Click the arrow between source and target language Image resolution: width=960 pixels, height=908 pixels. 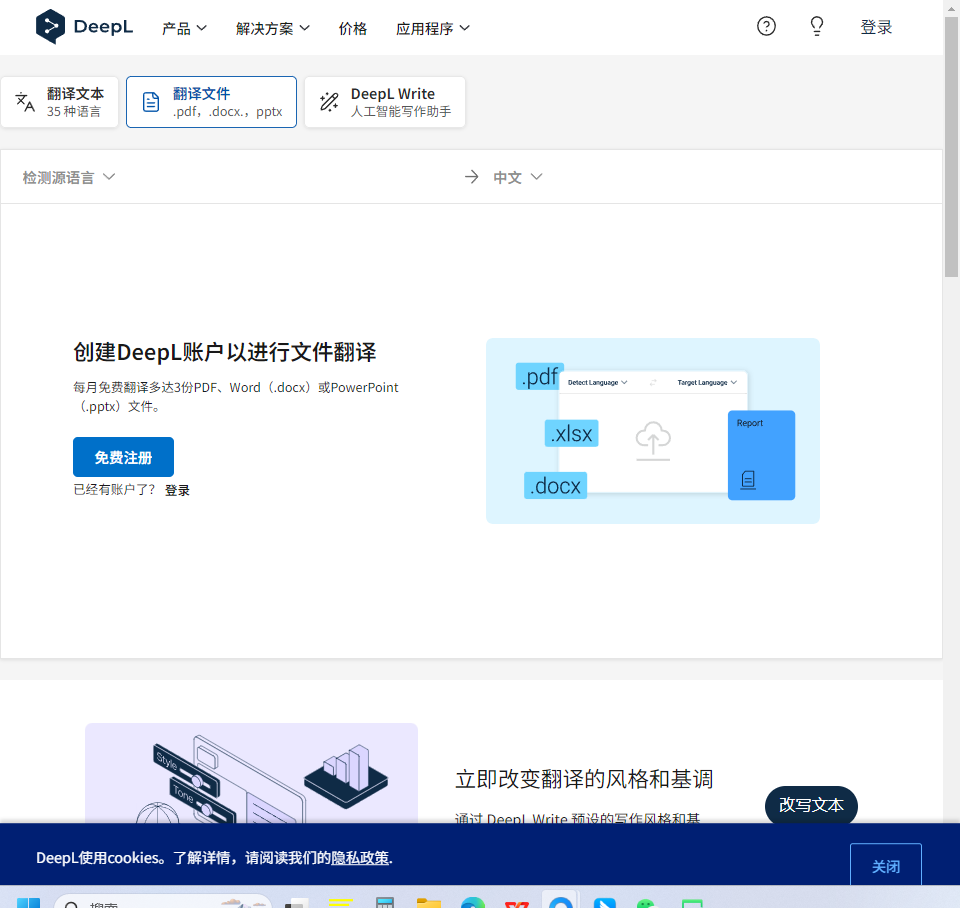coord(471,177)
